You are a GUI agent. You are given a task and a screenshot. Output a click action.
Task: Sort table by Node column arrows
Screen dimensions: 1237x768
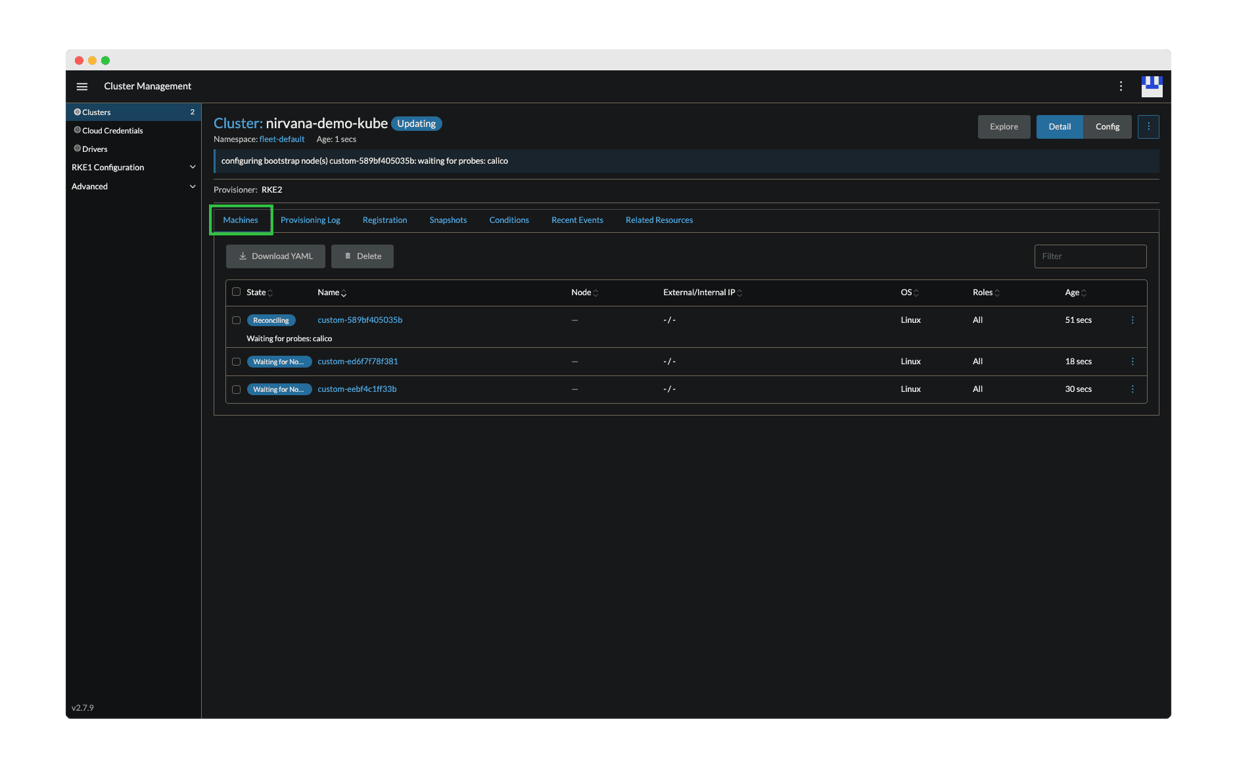(x=596, y=293)
